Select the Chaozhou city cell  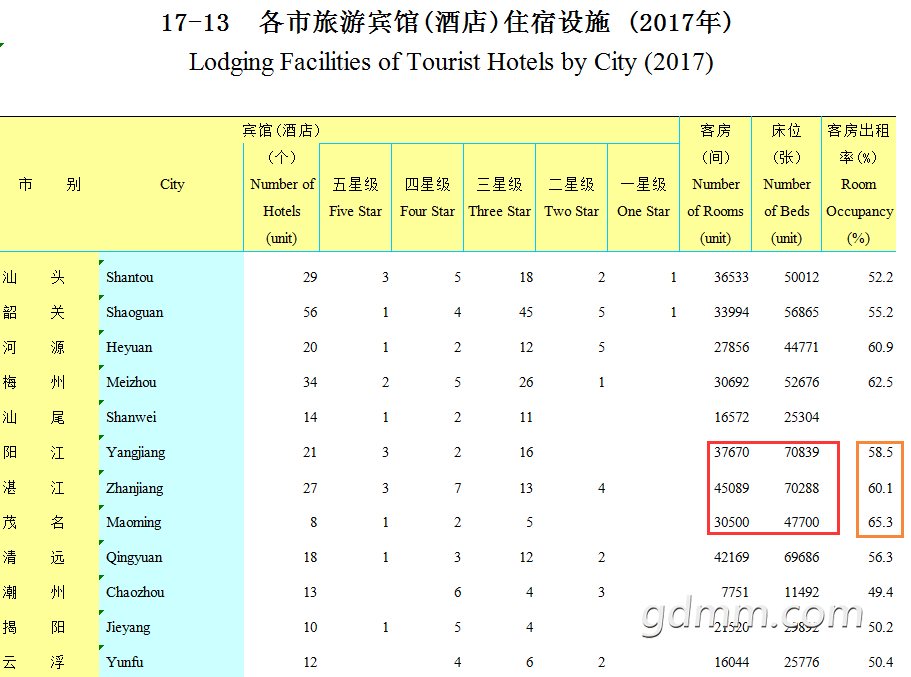coord(171,592)
